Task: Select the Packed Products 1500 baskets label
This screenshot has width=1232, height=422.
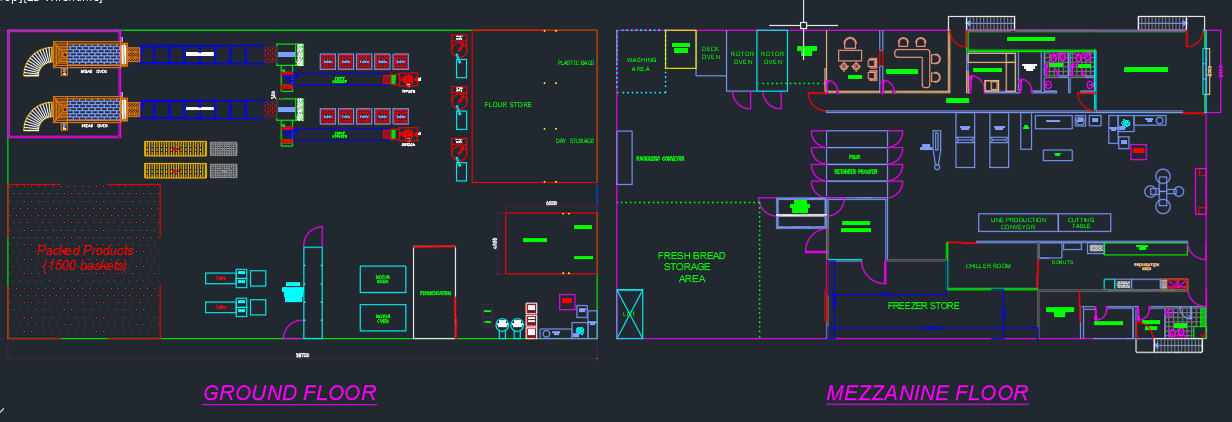Action: click(x=85, y=258)
